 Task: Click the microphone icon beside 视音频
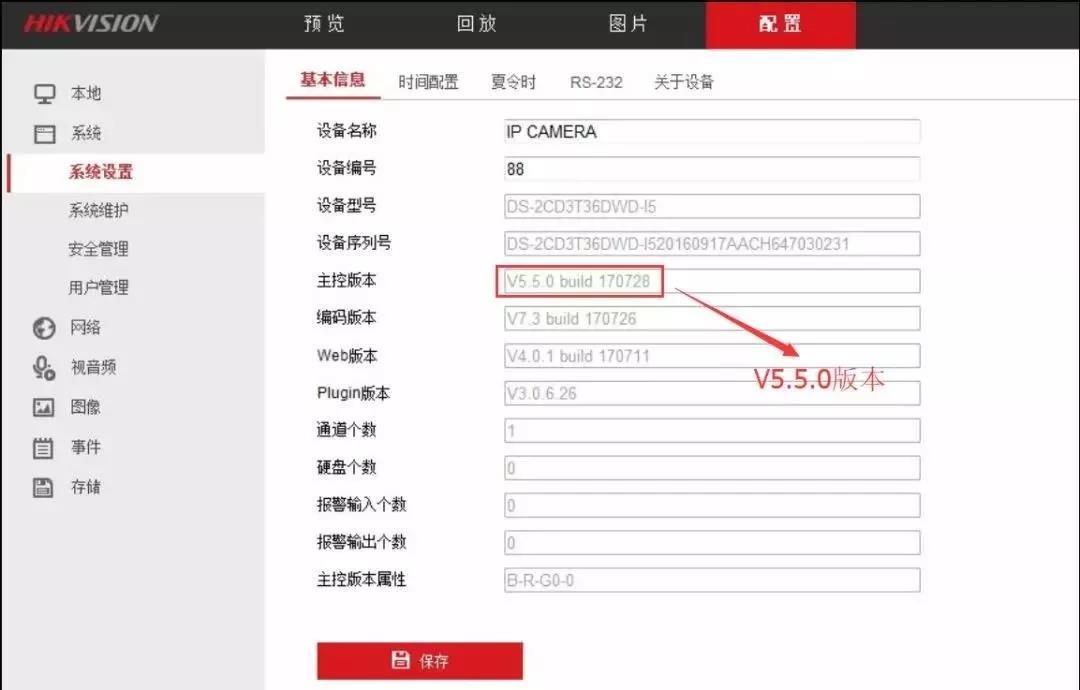click(44, 368)
